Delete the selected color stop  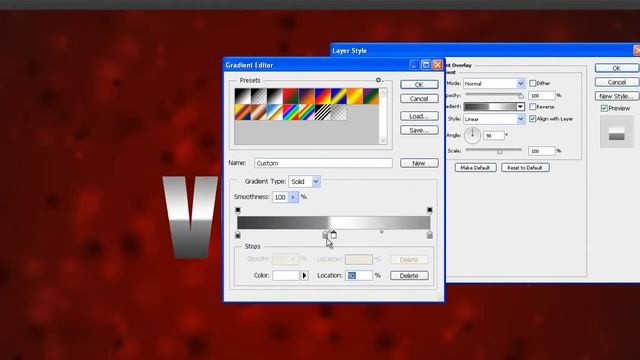409,276
